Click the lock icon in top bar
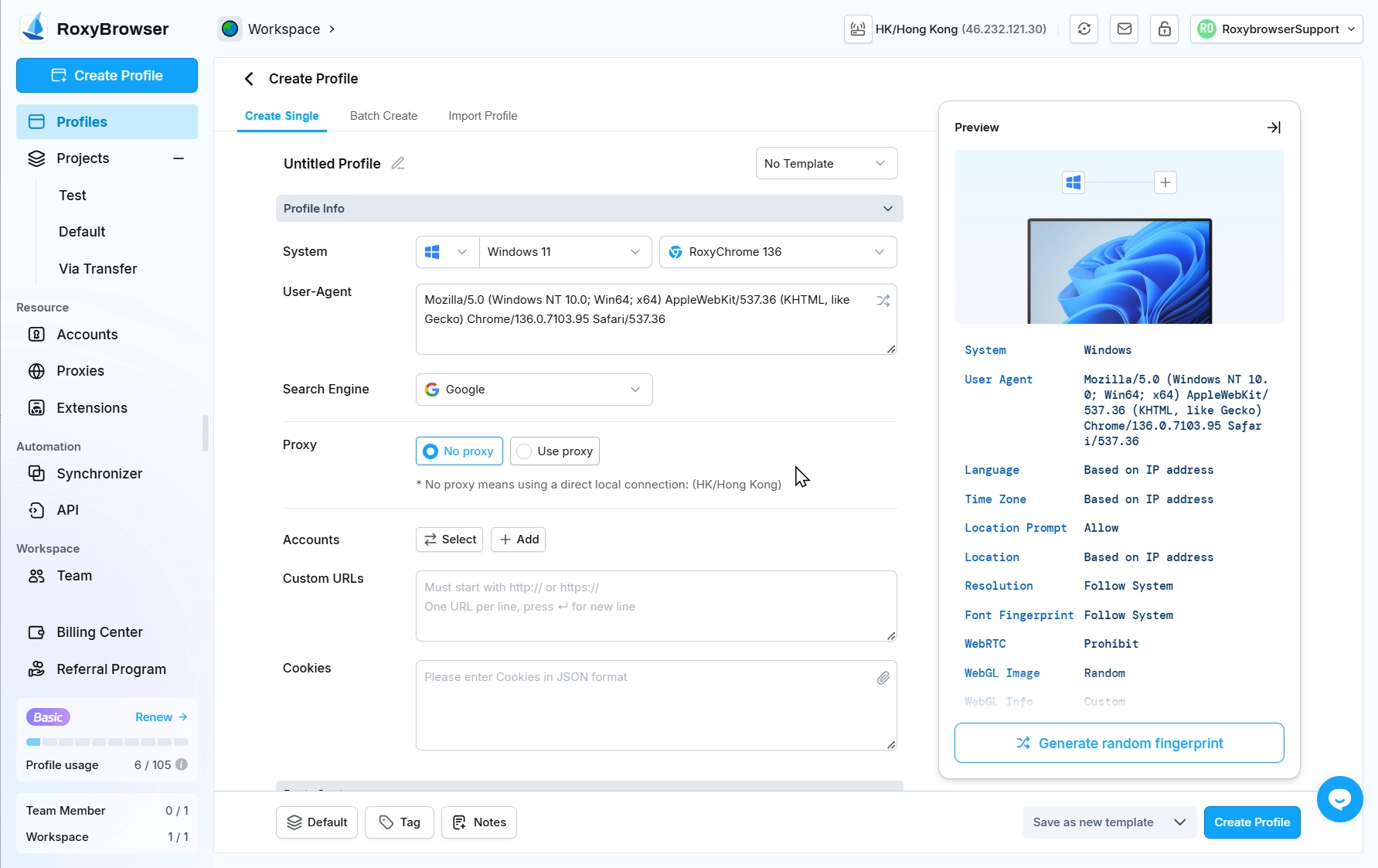Viewport: 1378px width, 868px height. (1164, 29)
